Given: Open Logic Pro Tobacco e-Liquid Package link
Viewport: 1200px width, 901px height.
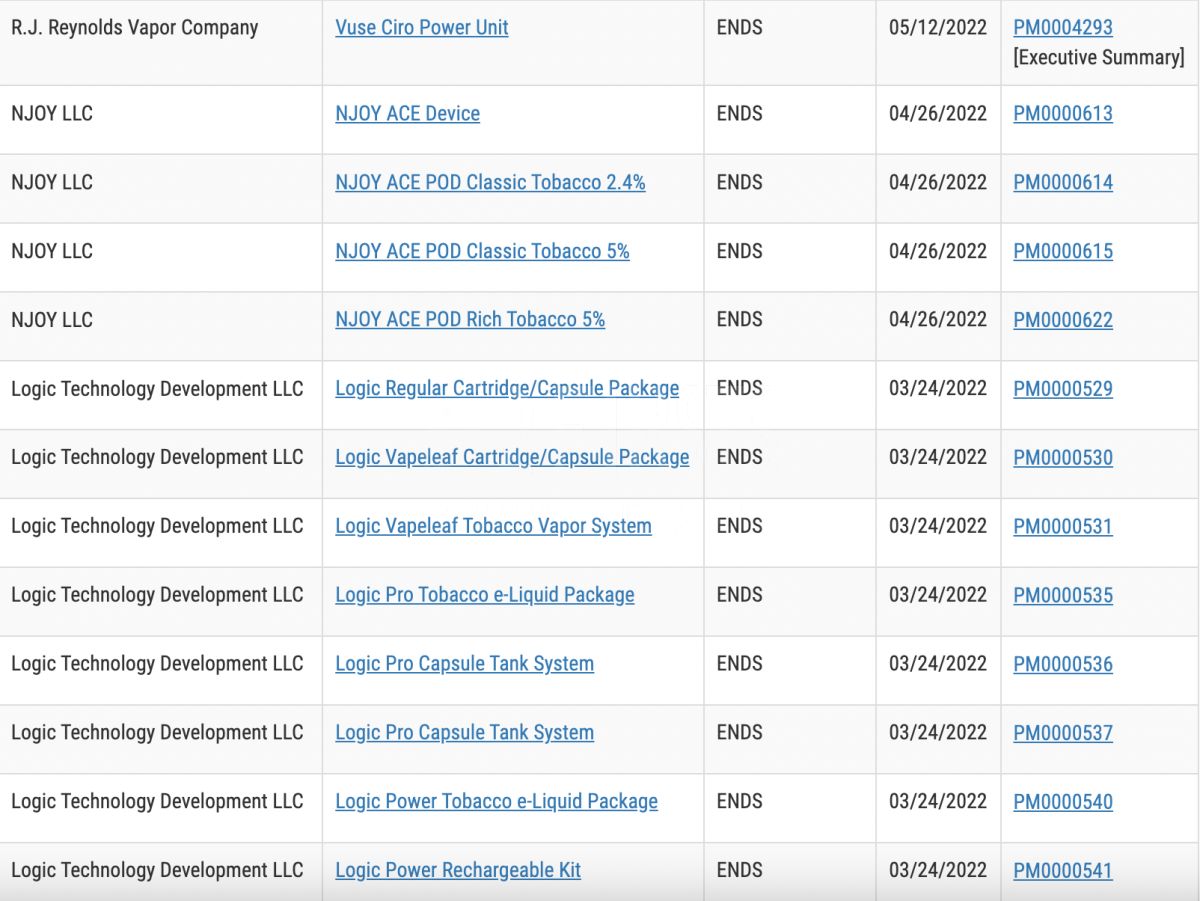Looking at the screenshot, I should (x=485, y=596).
